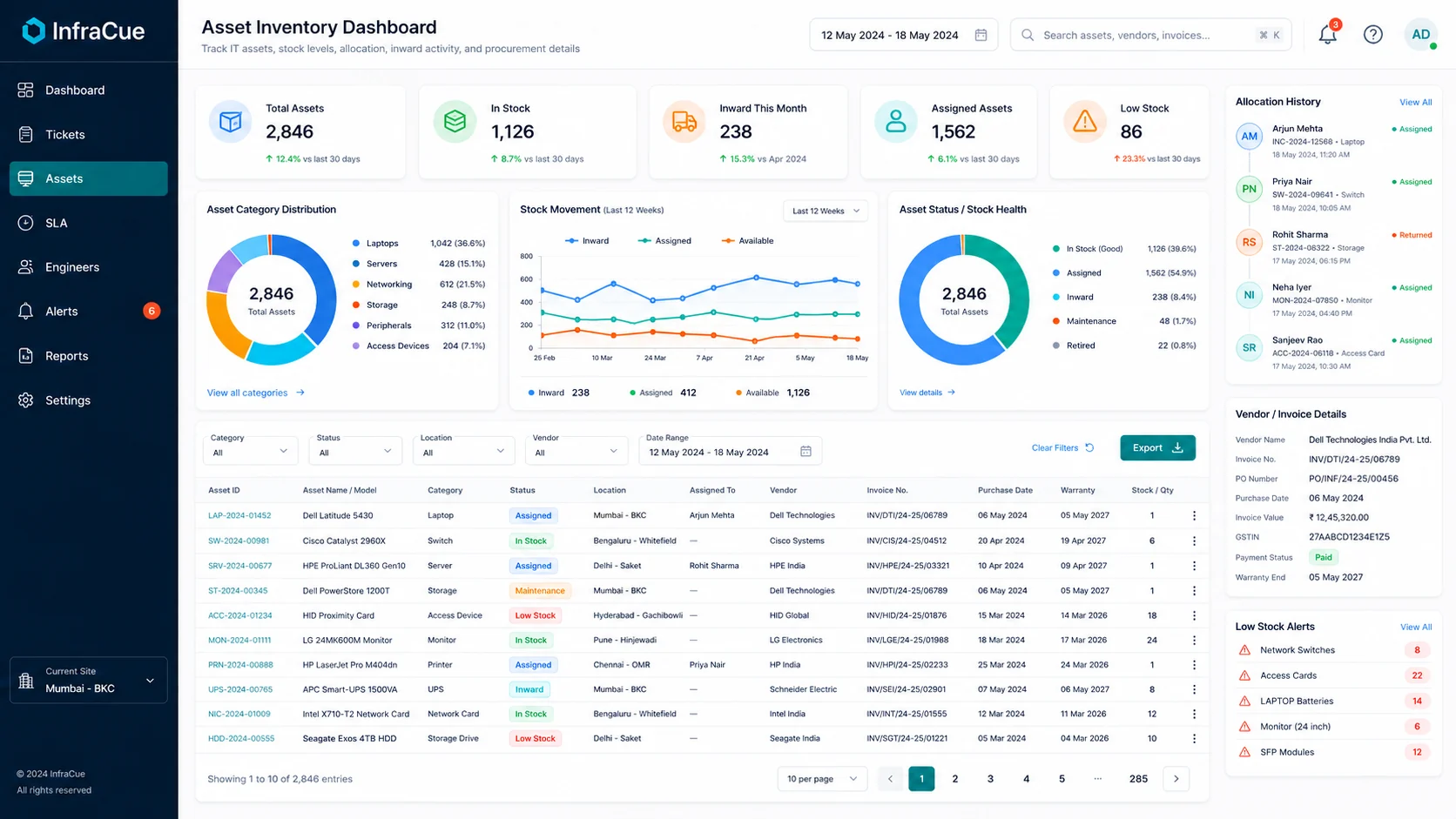
Task: Open the notifications bell icon
Action: coord(1327,35)
